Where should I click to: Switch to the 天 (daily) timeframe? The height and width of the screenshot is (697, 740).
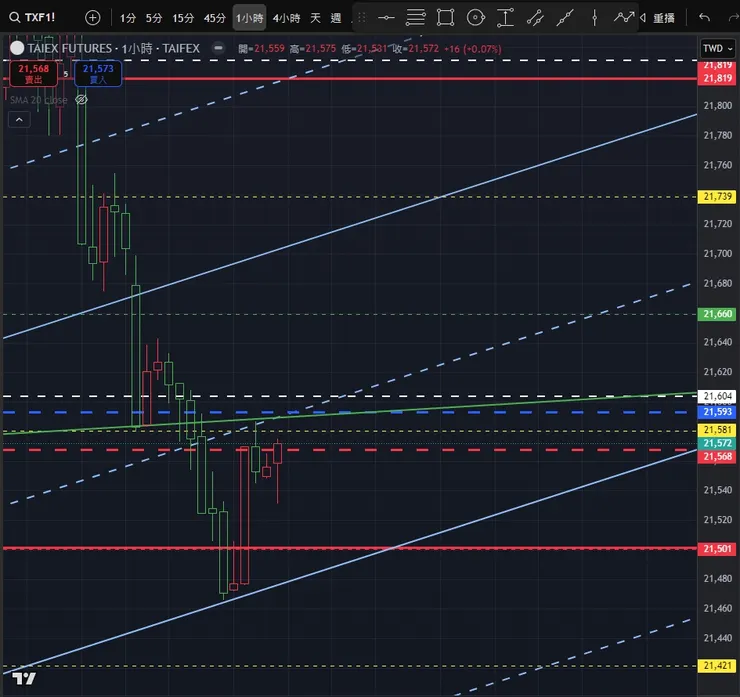(x=315, y=18)
